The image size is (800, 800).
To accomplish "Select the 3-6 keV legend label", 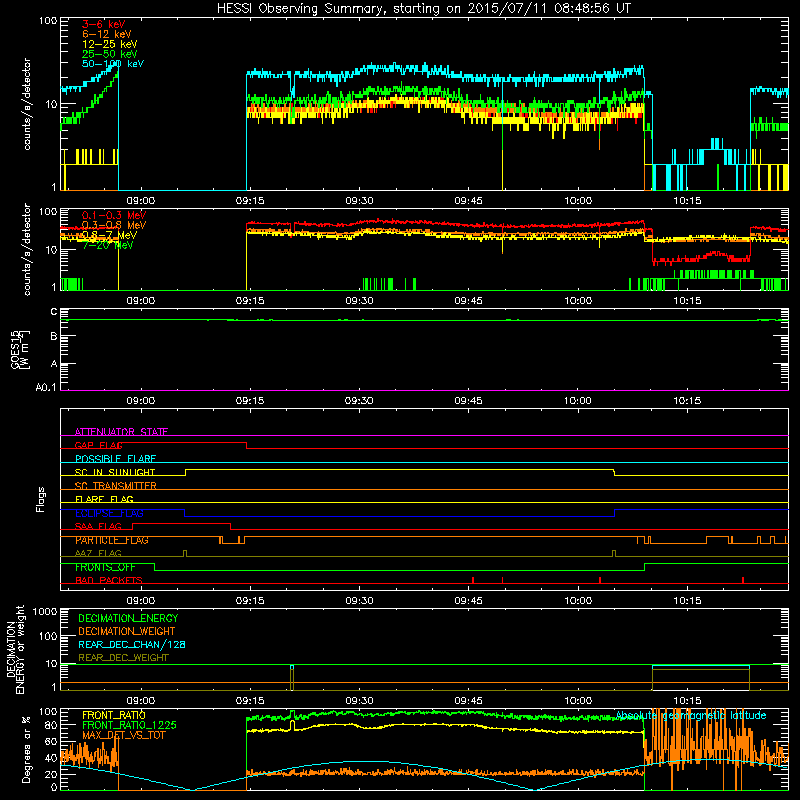I will pyautogui.click(x=103, y=24).
